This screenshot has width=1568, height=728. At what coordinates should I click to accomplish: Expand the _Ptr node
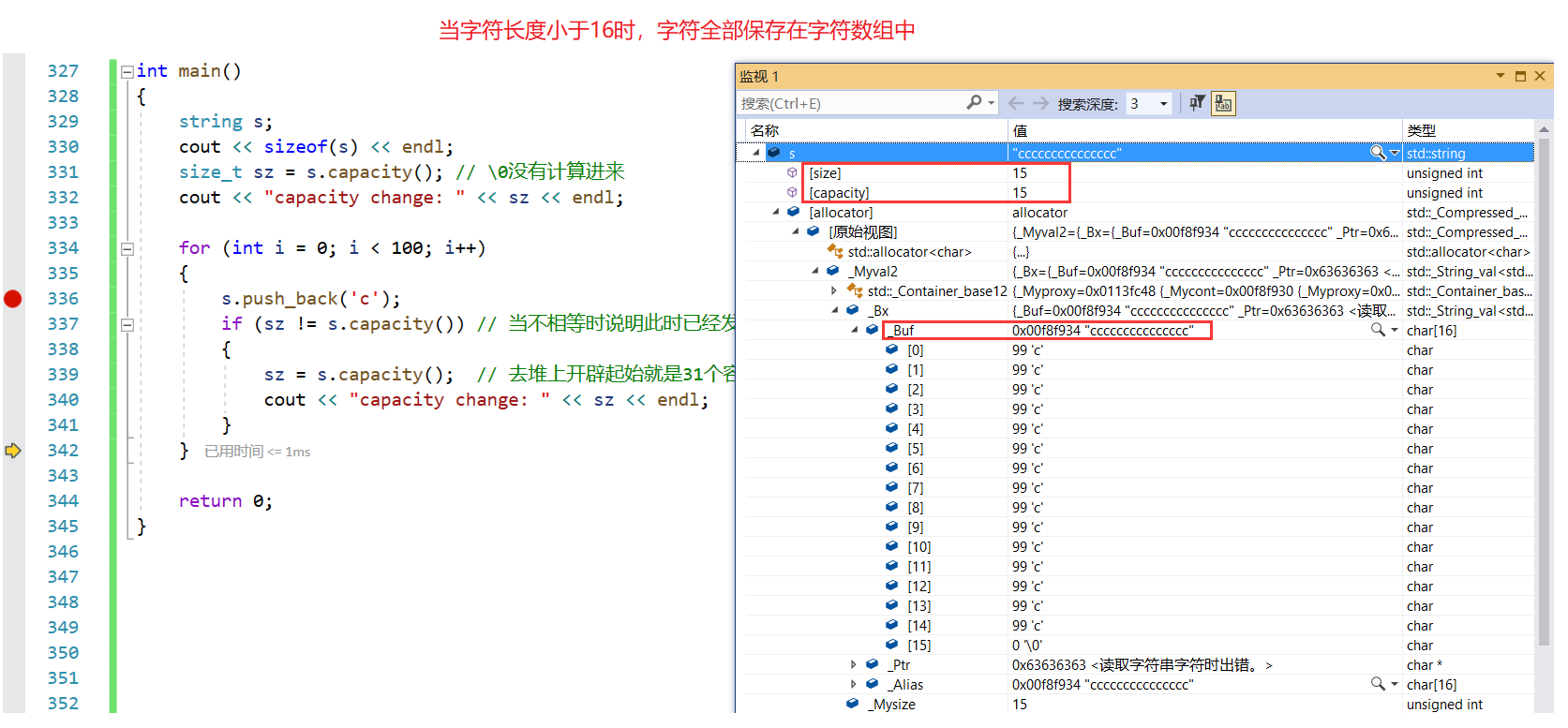click(x=854, y=665)
